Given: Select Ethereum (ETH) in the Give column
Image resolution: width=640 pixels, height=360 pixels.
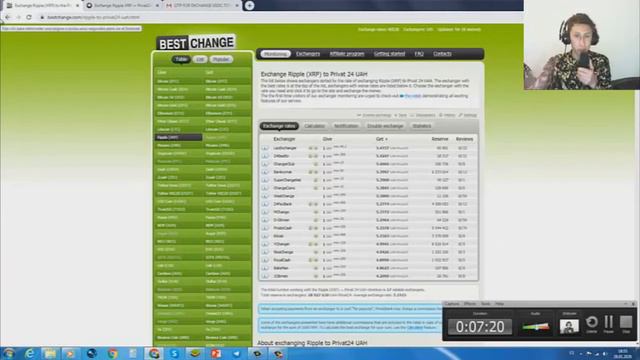Looking at the screenshot, I should pos(178,113).
